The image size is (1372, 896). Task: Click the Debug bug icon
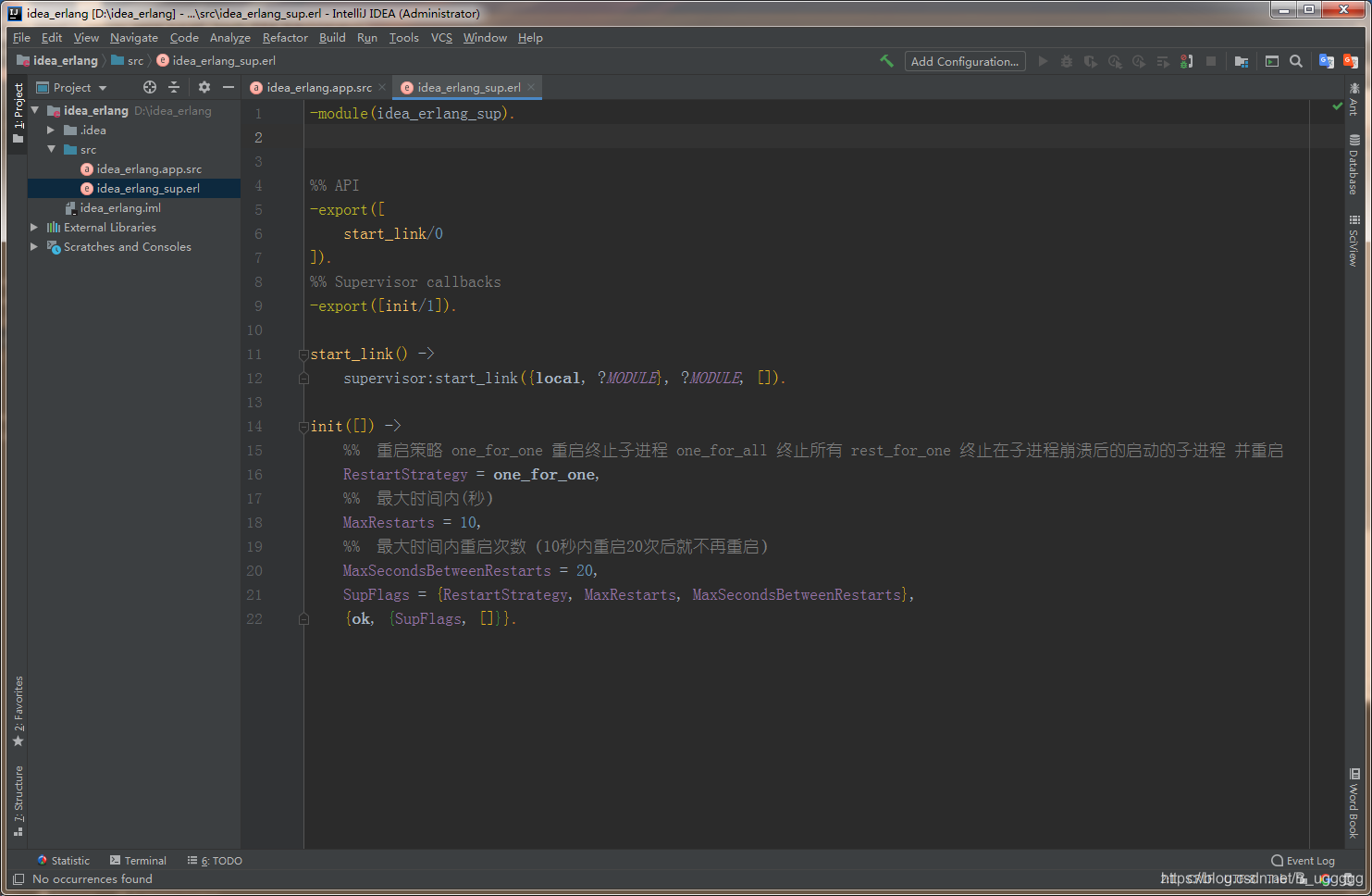coord(1067,61)
